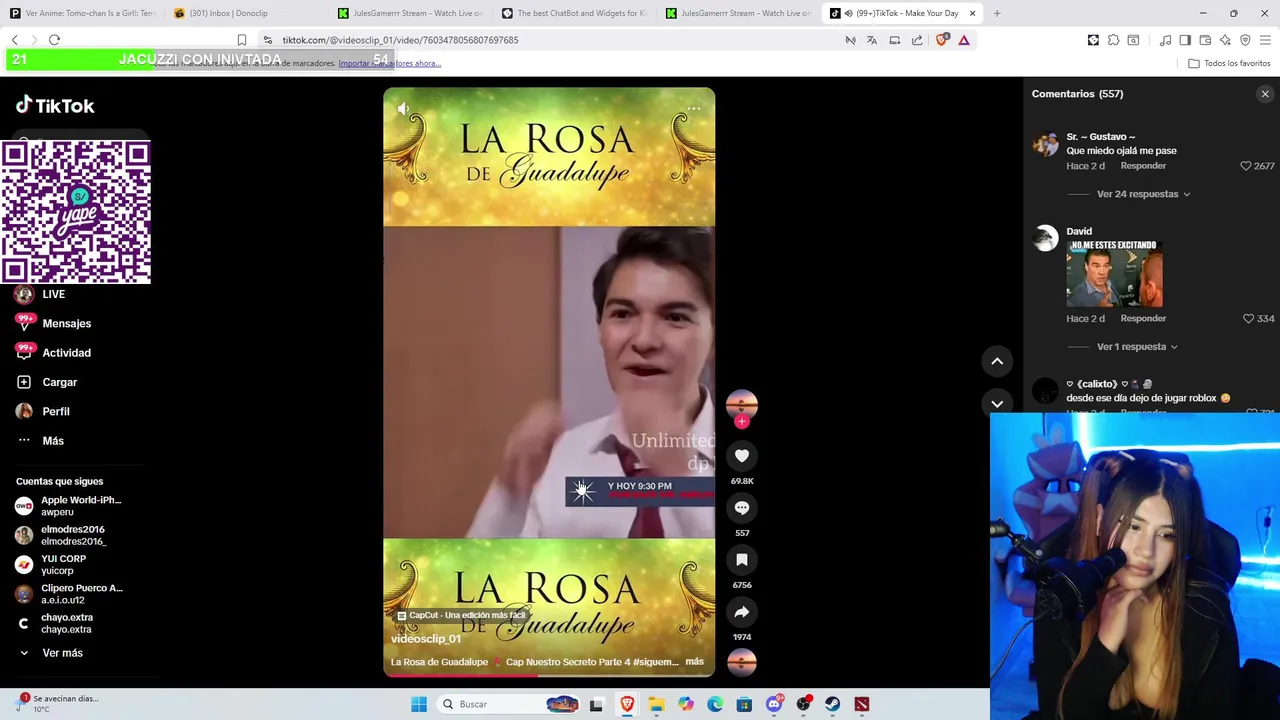Close the Comentarios panel
This screenshot has height=720, width=1280.
point(1265,94)
